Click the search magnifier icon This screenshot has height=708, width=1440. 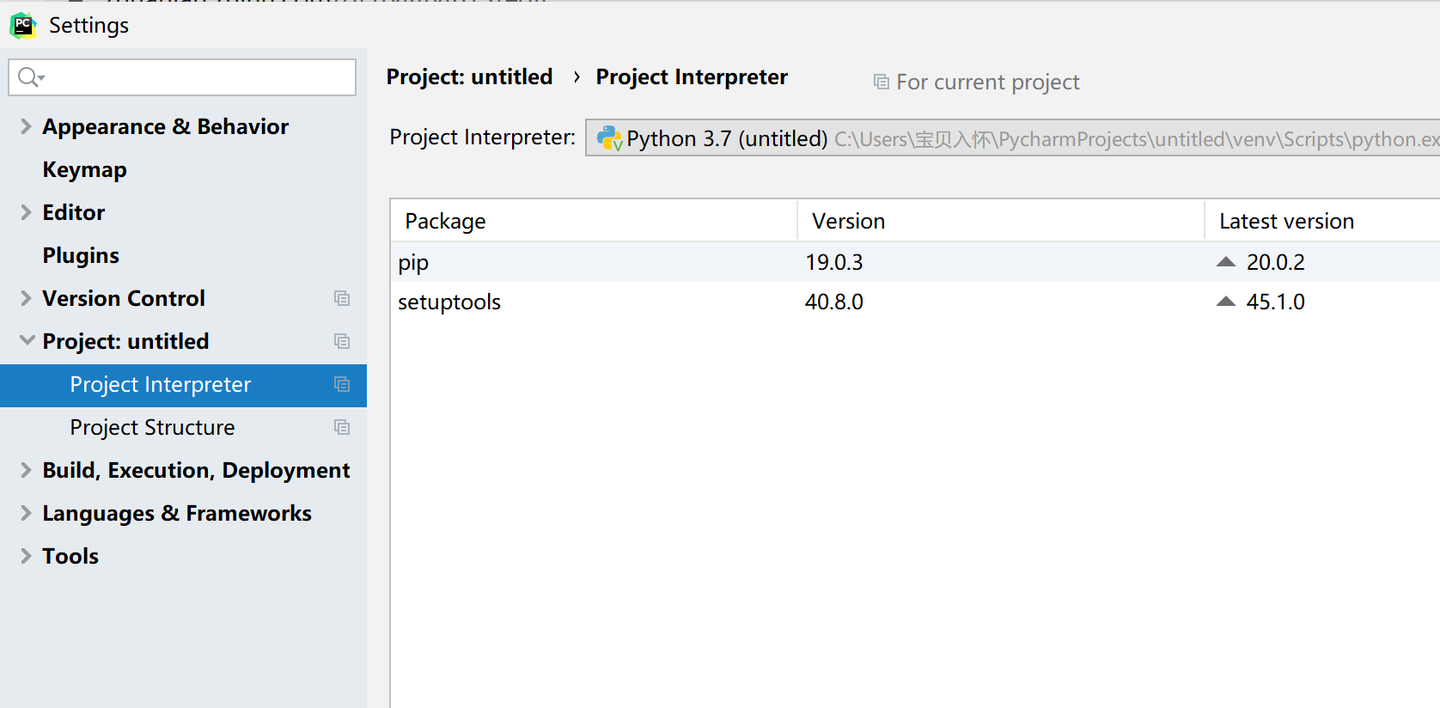coord(28,77)
